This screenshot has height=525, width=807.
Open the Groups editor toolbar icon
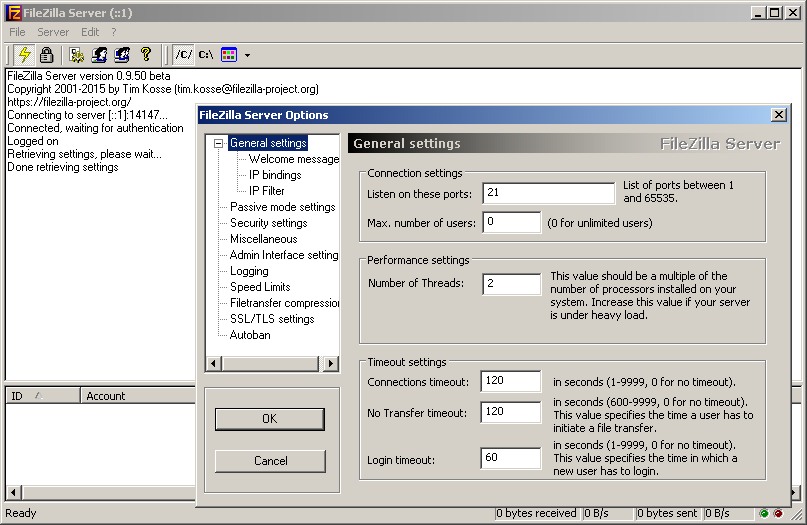[122, 55]
